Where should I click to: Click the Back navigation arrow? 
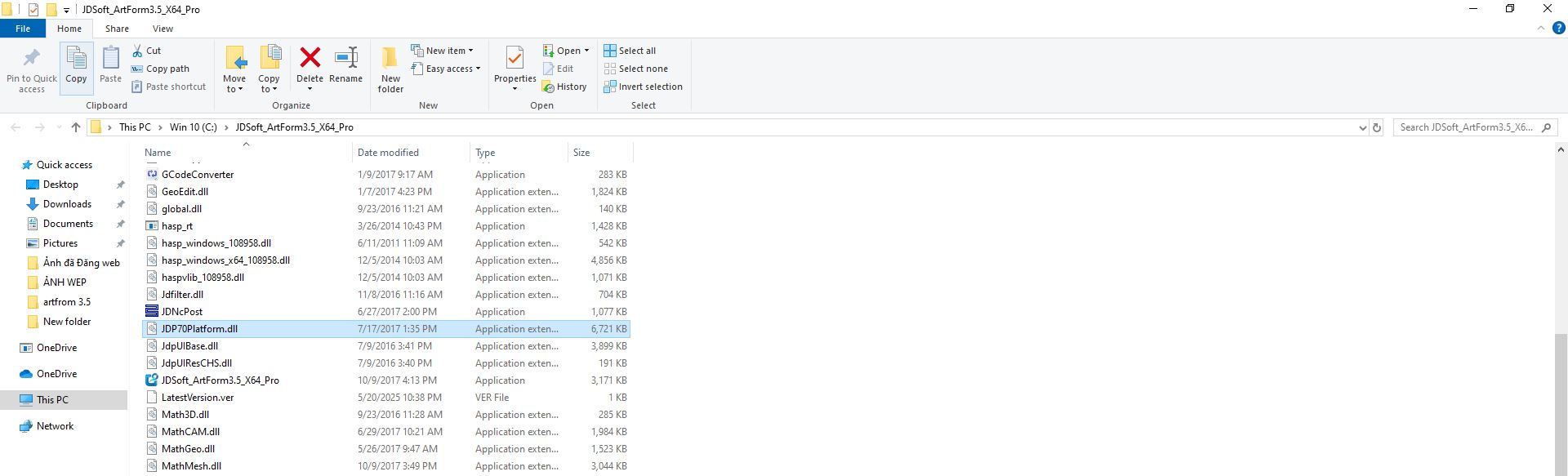click(16, 127)
